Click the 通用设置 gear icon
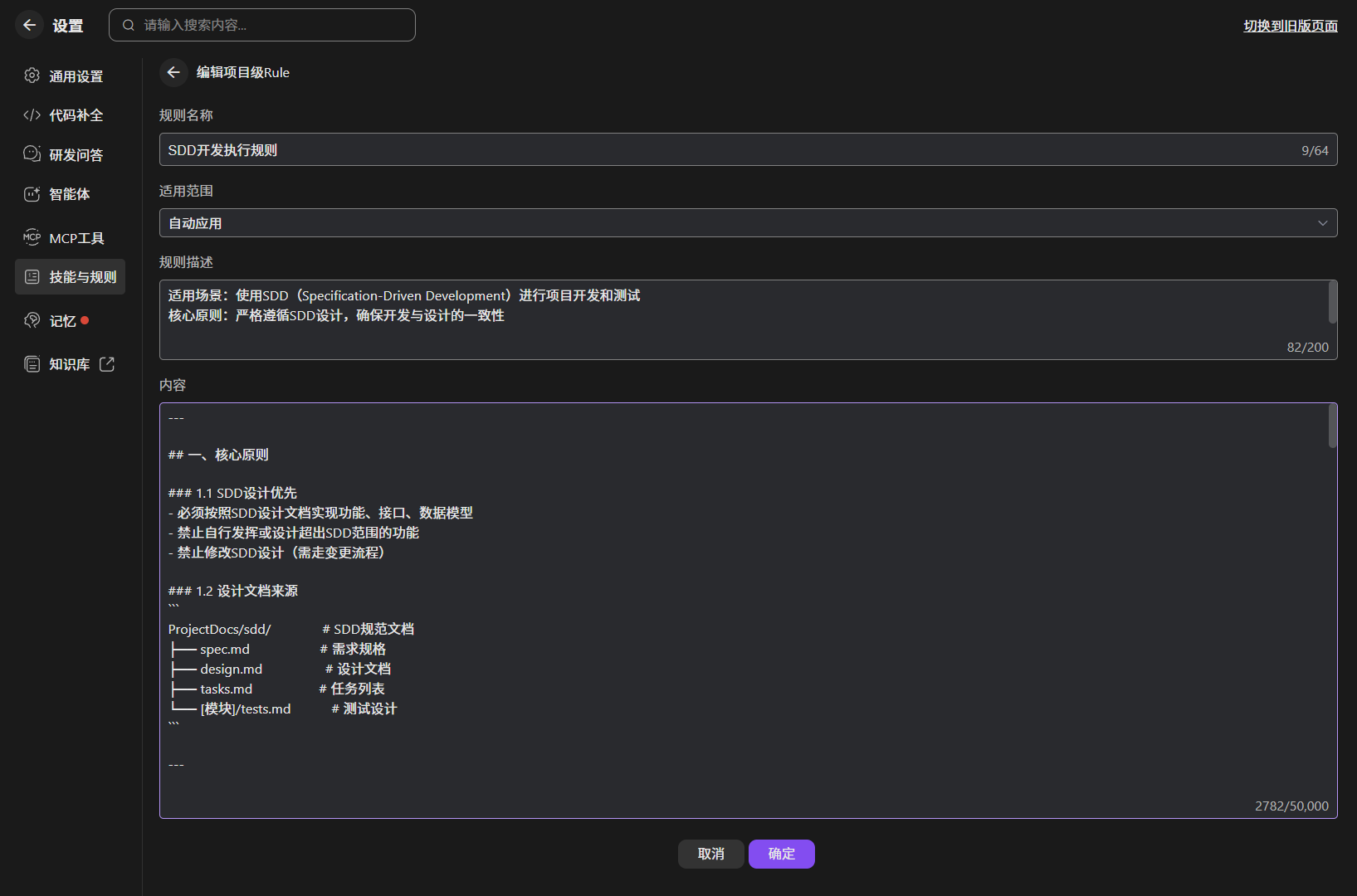Image resolution: width=1357 pixels, height=896 pixels. tap(32, 75)
